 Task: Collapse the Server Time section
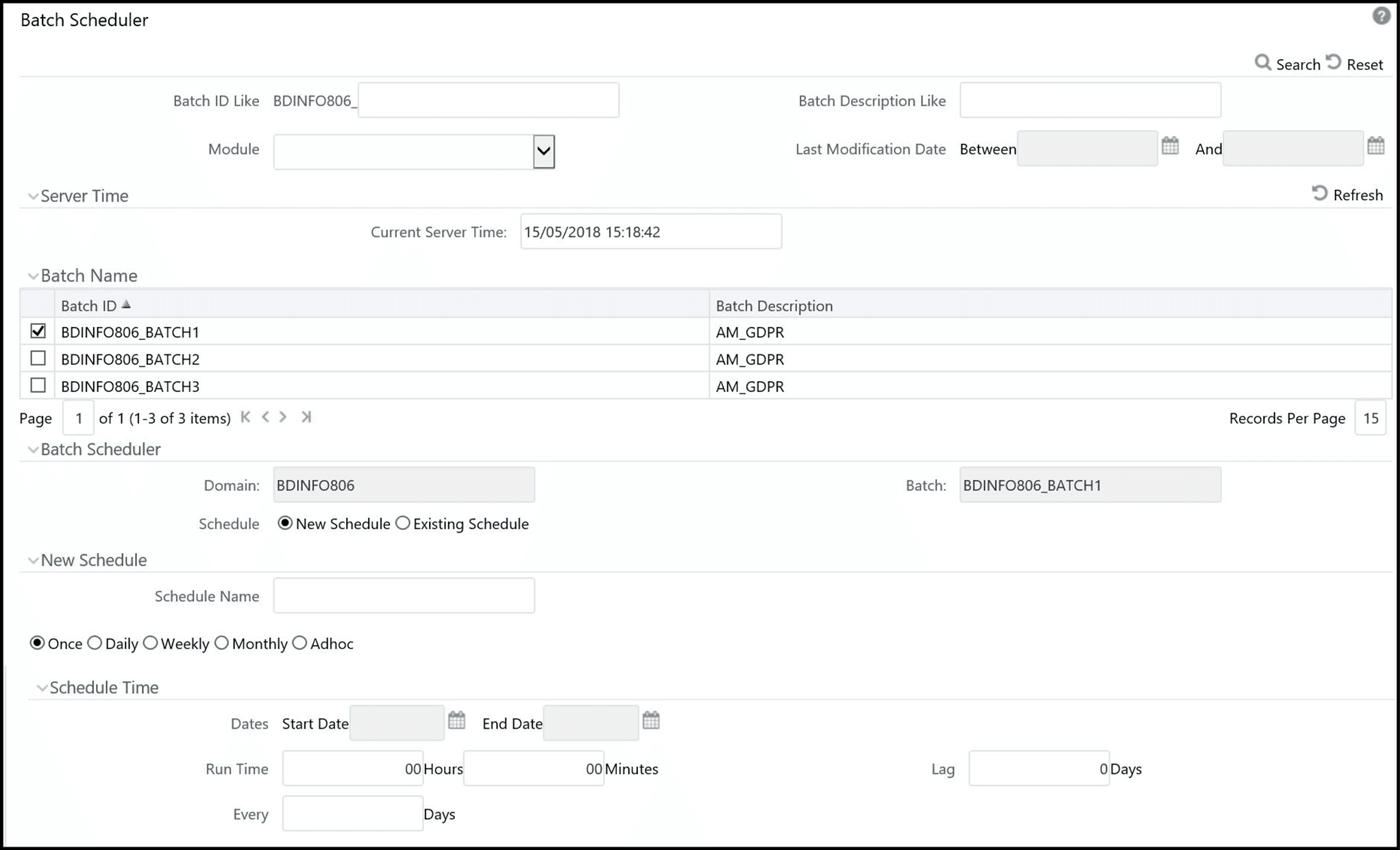tap(33, 195)
